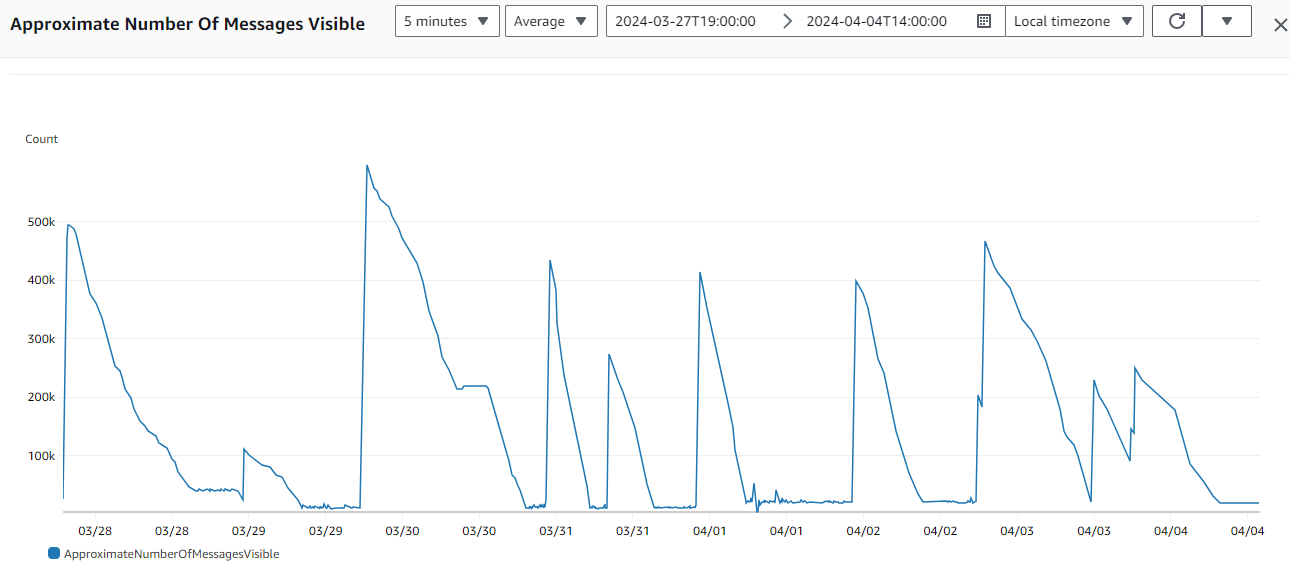Click the first 03/30 x-axis label
Screen dimensions: 1290x564
tap(402, 531)
